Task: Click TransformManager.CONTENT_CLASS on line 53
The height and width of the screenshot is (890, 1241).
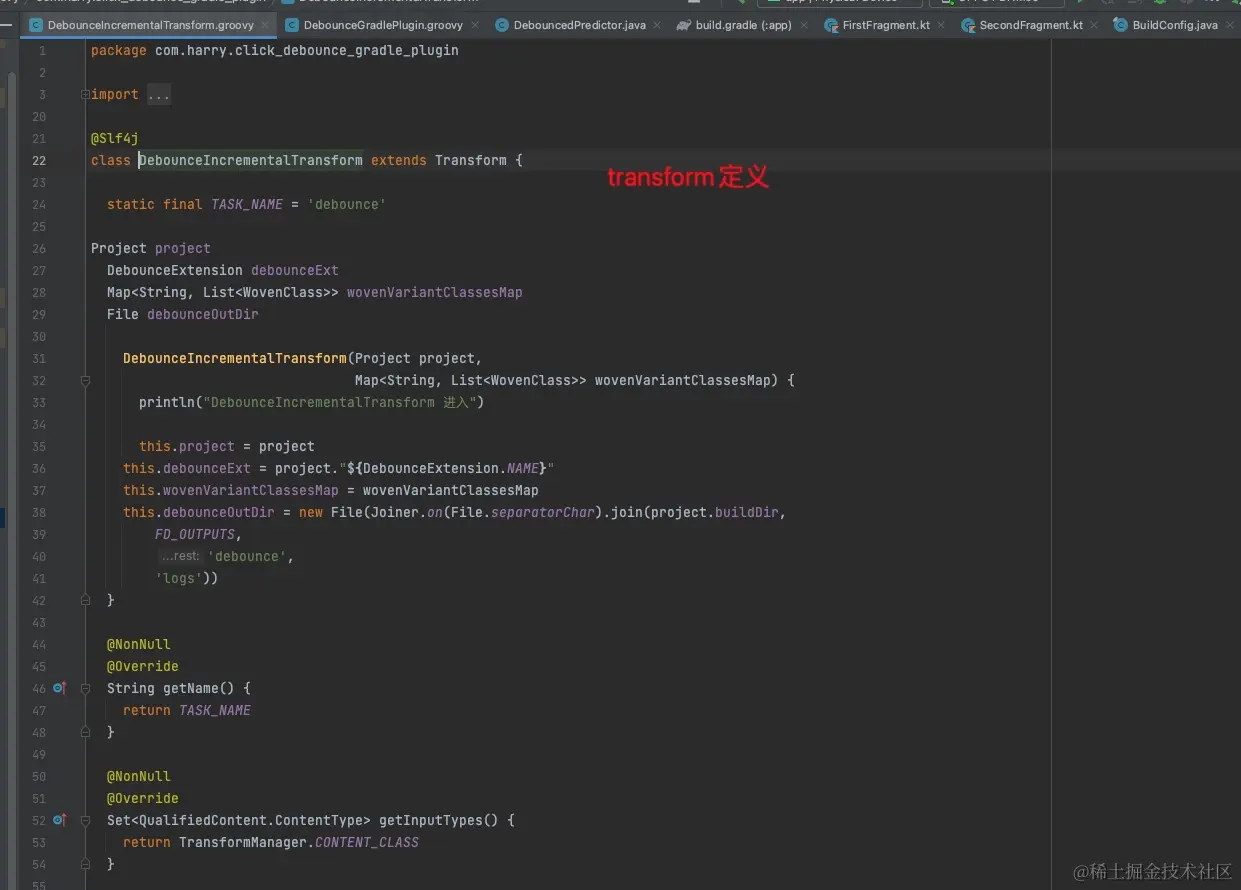Action: 299,842
